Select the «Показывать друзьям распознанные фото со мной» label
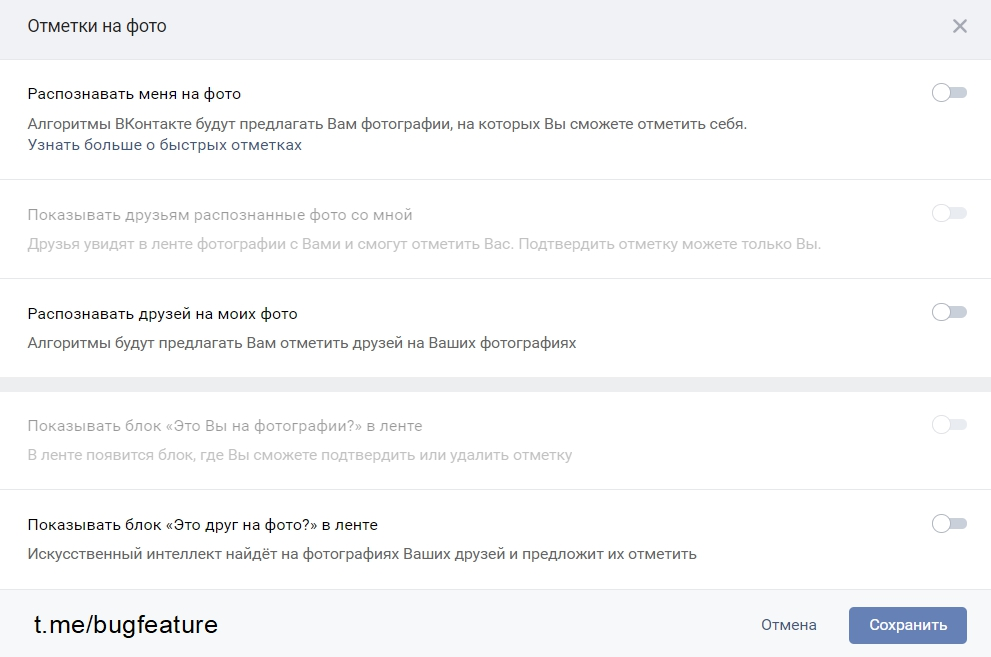Screen dimensions: 991x657 point(220,215)
